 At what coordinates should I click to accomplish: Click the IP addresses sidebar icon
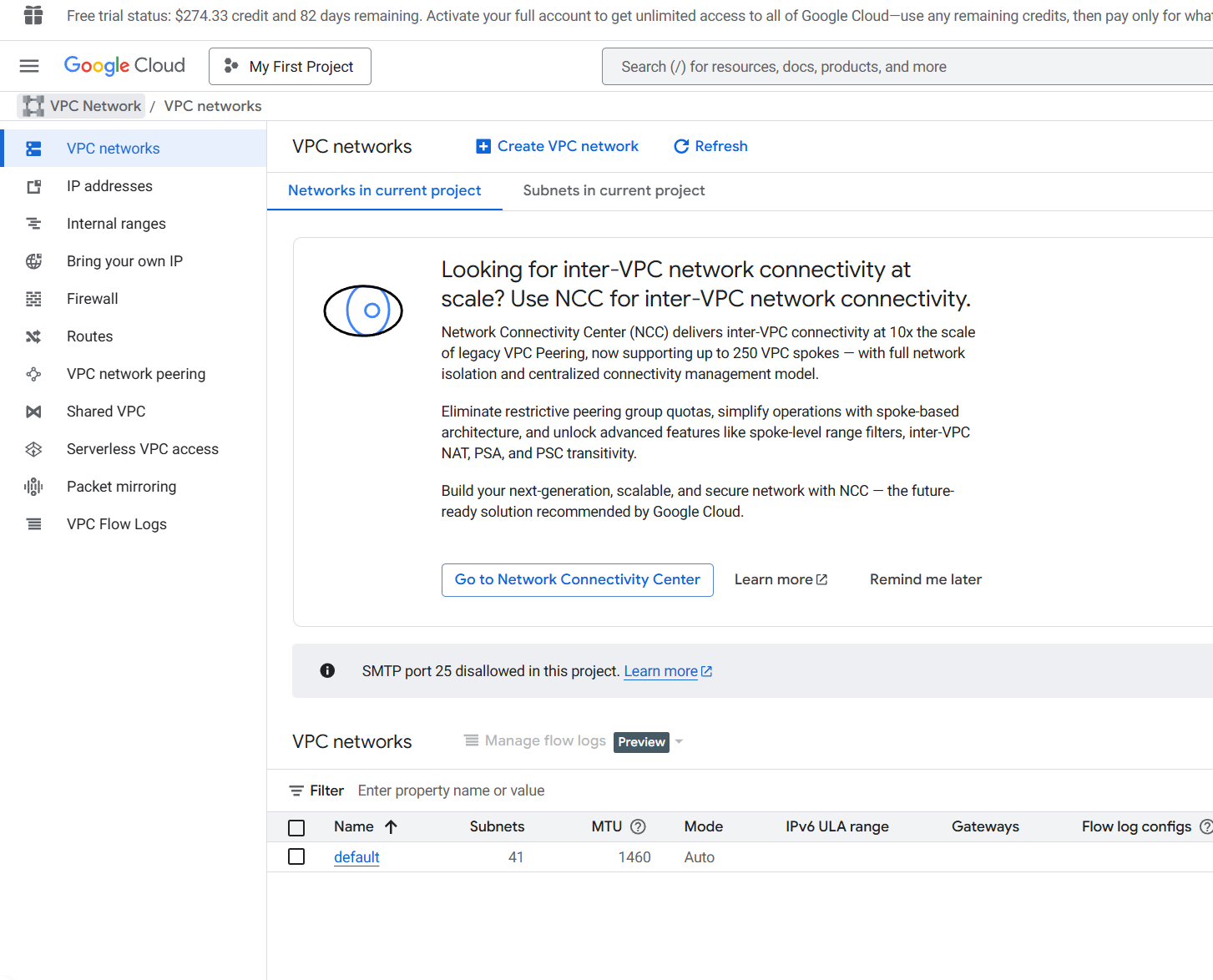click(33, 186)
